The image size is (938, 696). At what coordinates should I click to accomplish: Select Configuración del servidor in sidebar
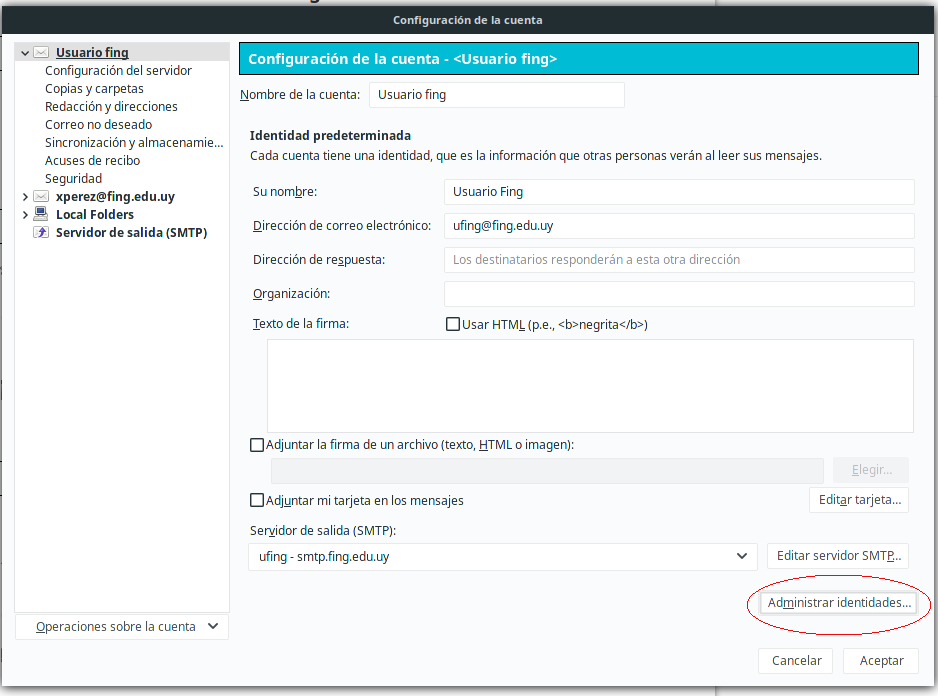click(x=118, y=71)
